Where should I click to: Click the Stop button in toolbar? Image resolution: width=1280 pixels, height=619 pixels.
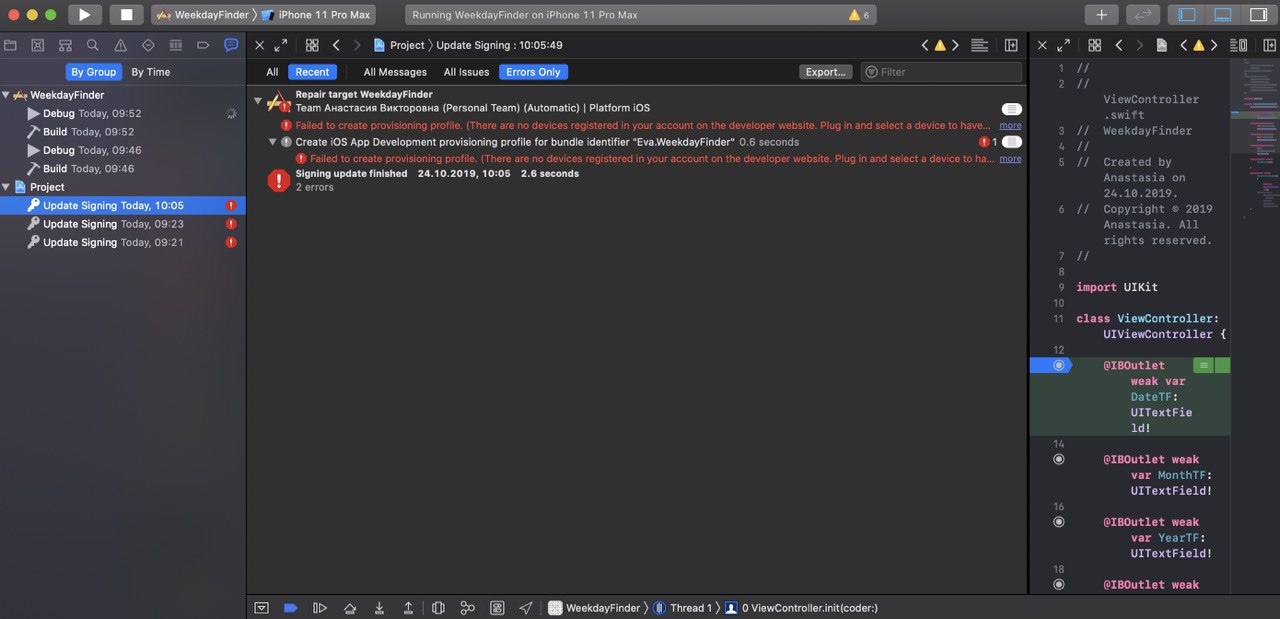point(126,15)
